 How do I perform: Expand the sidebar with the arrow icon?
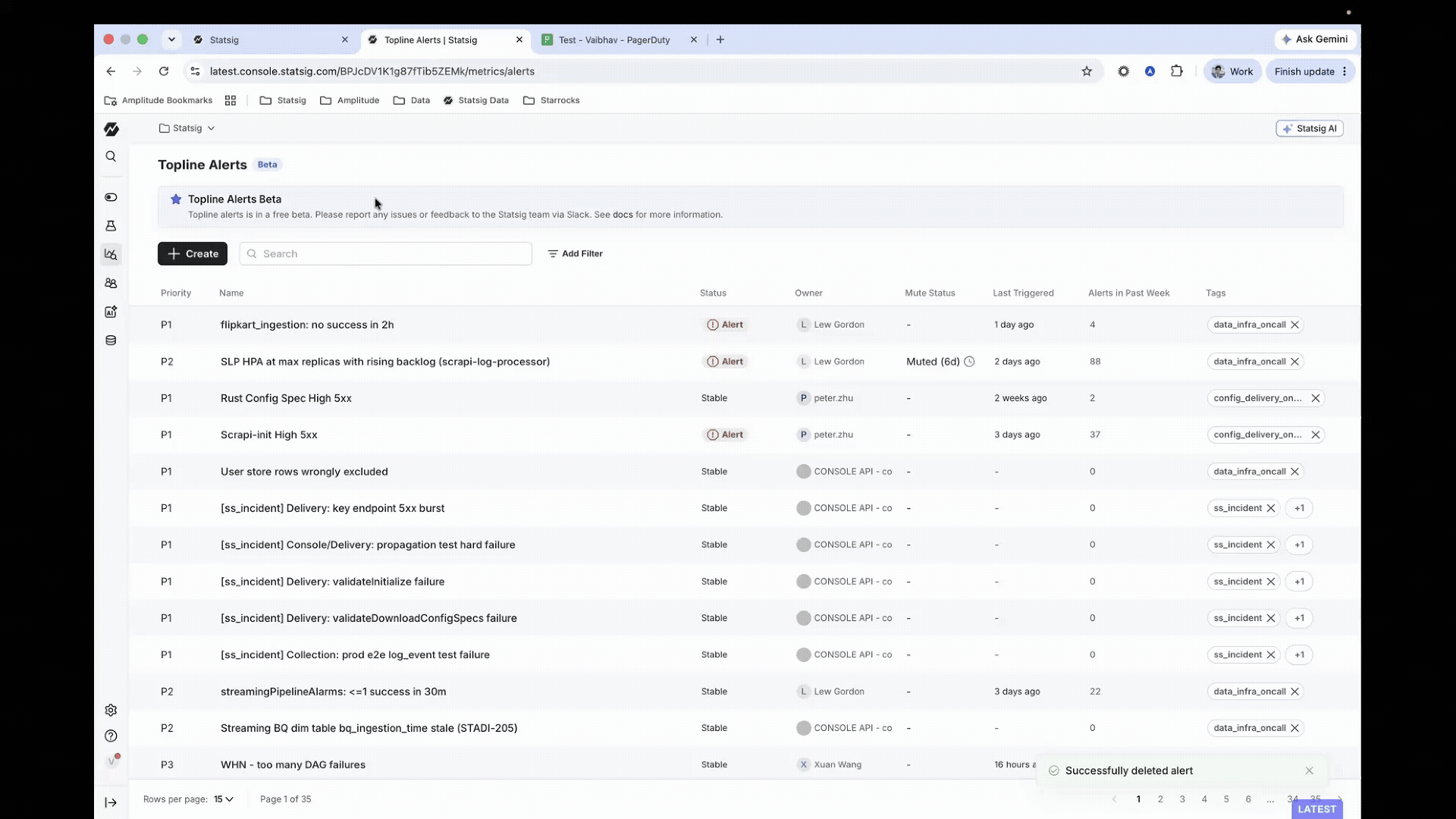[111, 803]
